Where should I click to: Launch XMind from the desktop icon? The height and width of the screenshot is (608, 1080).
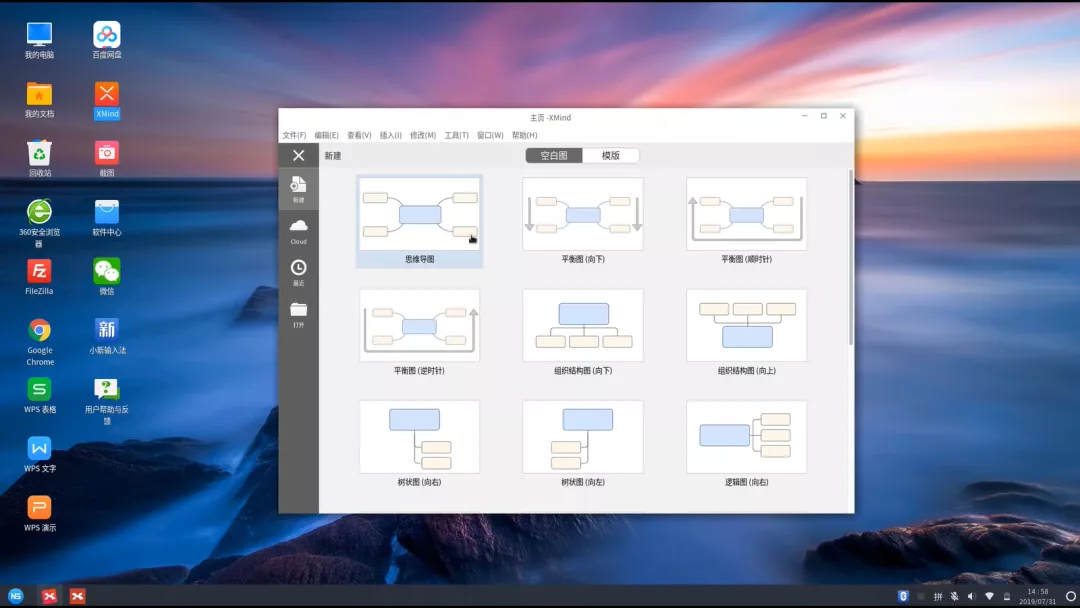(x=107, y=99)
